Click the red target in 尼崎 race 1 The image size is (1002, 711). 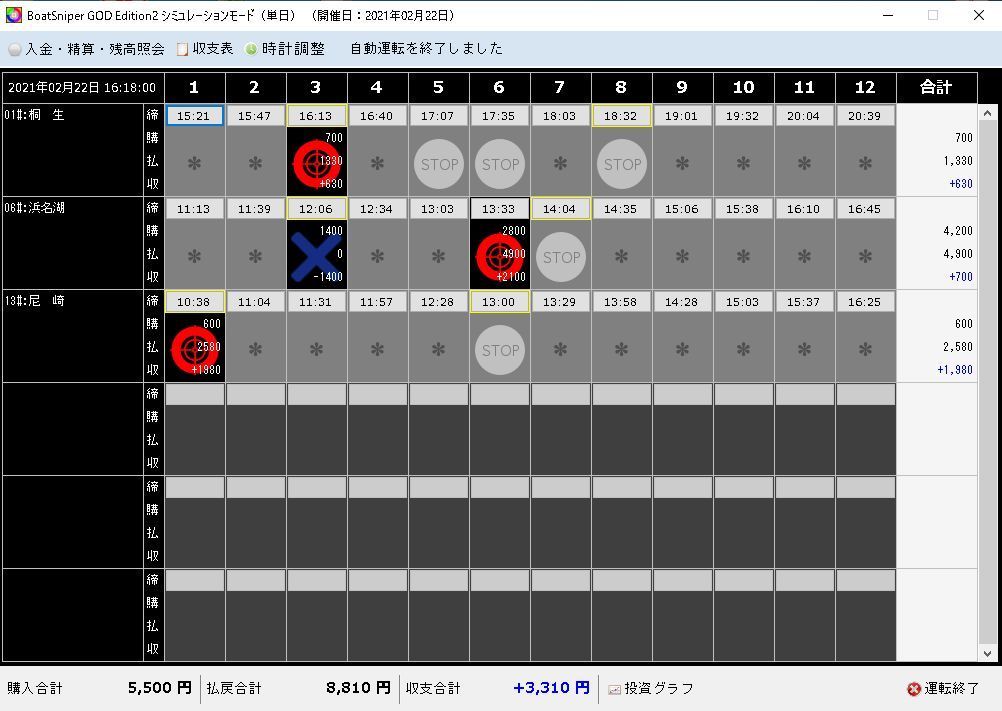[x=194, y=349]
